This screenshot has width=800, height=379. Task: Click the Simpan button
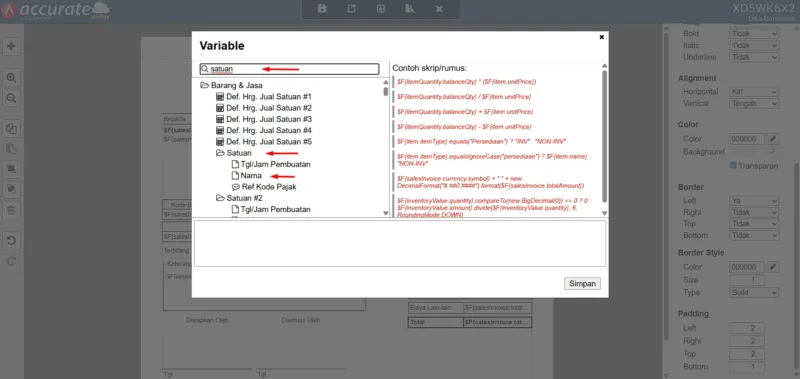click(582, 284)
